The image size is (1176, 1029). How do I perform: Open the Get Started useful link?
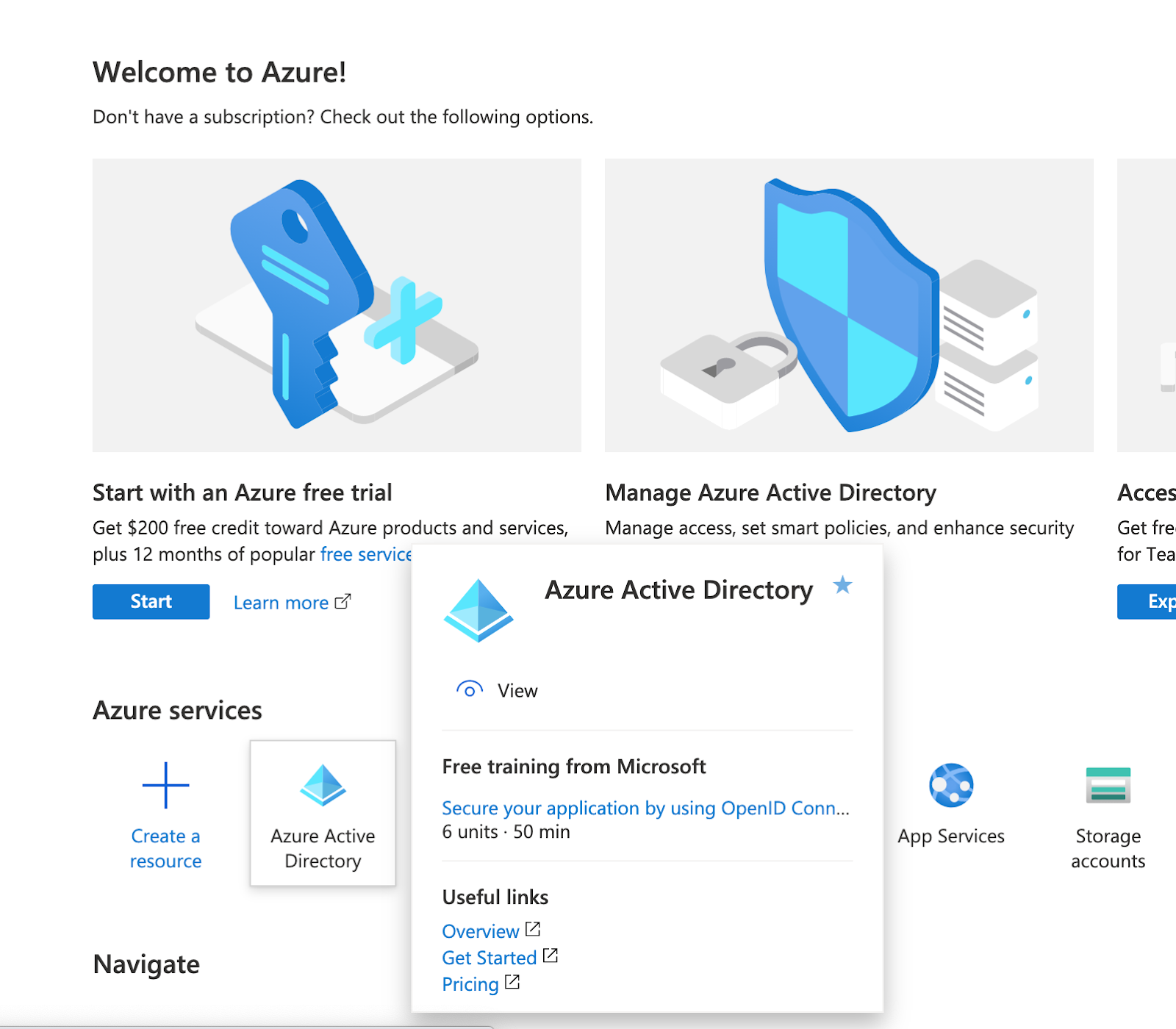[x=490, y=958]
